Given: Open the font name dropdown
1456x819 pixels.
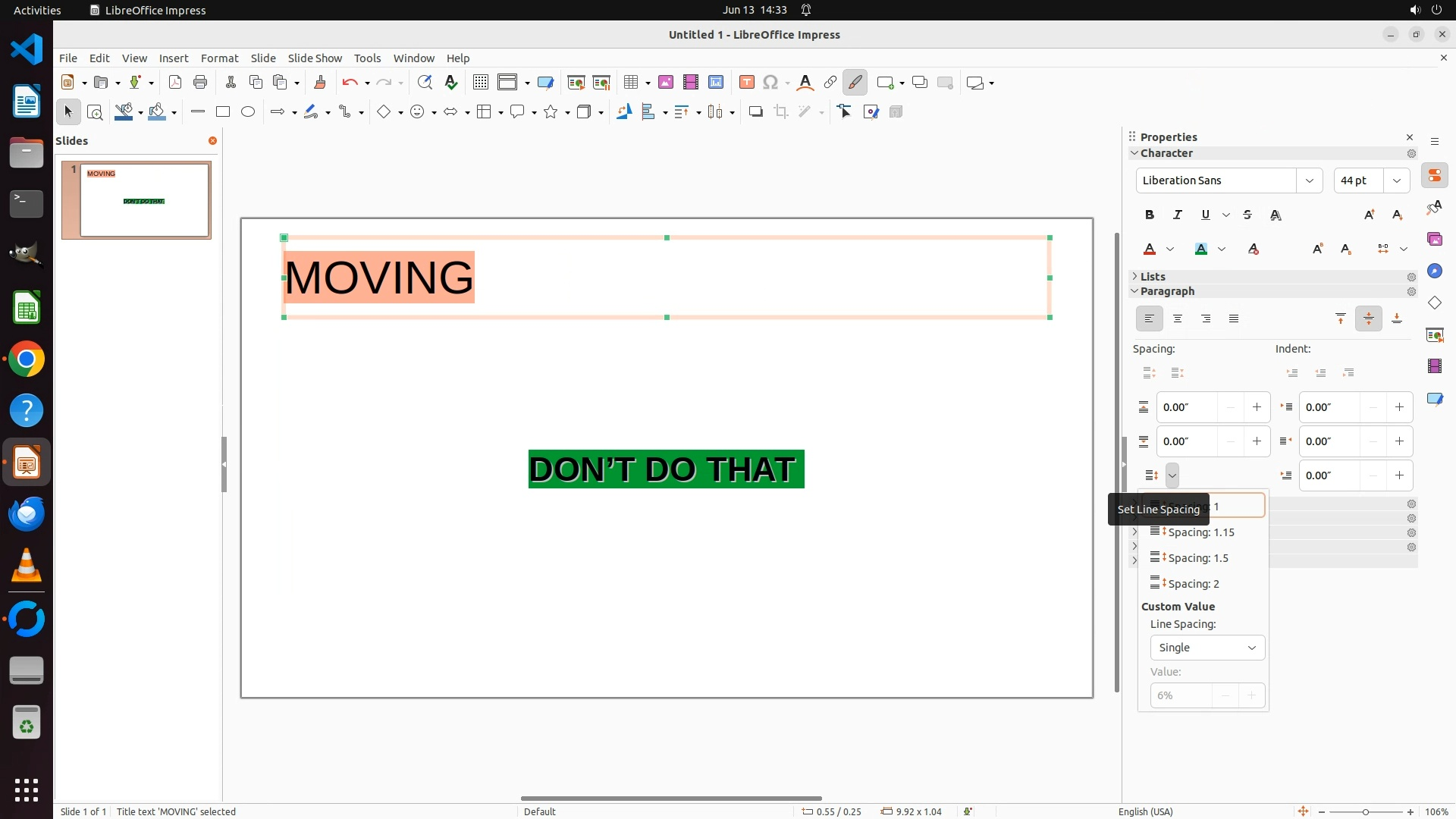Looking at the screenshot, I should pyautogui.click(x=1309, y=180).
